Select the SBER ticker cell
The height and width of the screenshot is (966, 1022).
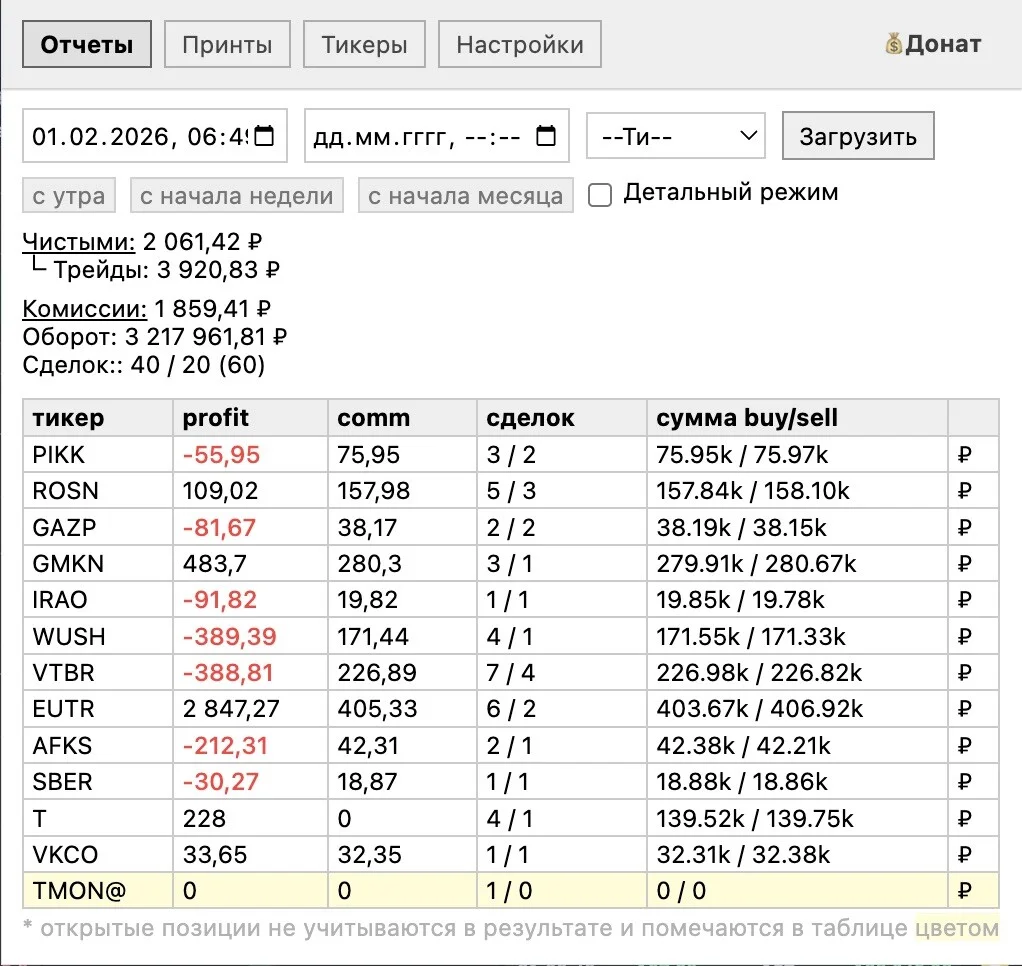98,782
